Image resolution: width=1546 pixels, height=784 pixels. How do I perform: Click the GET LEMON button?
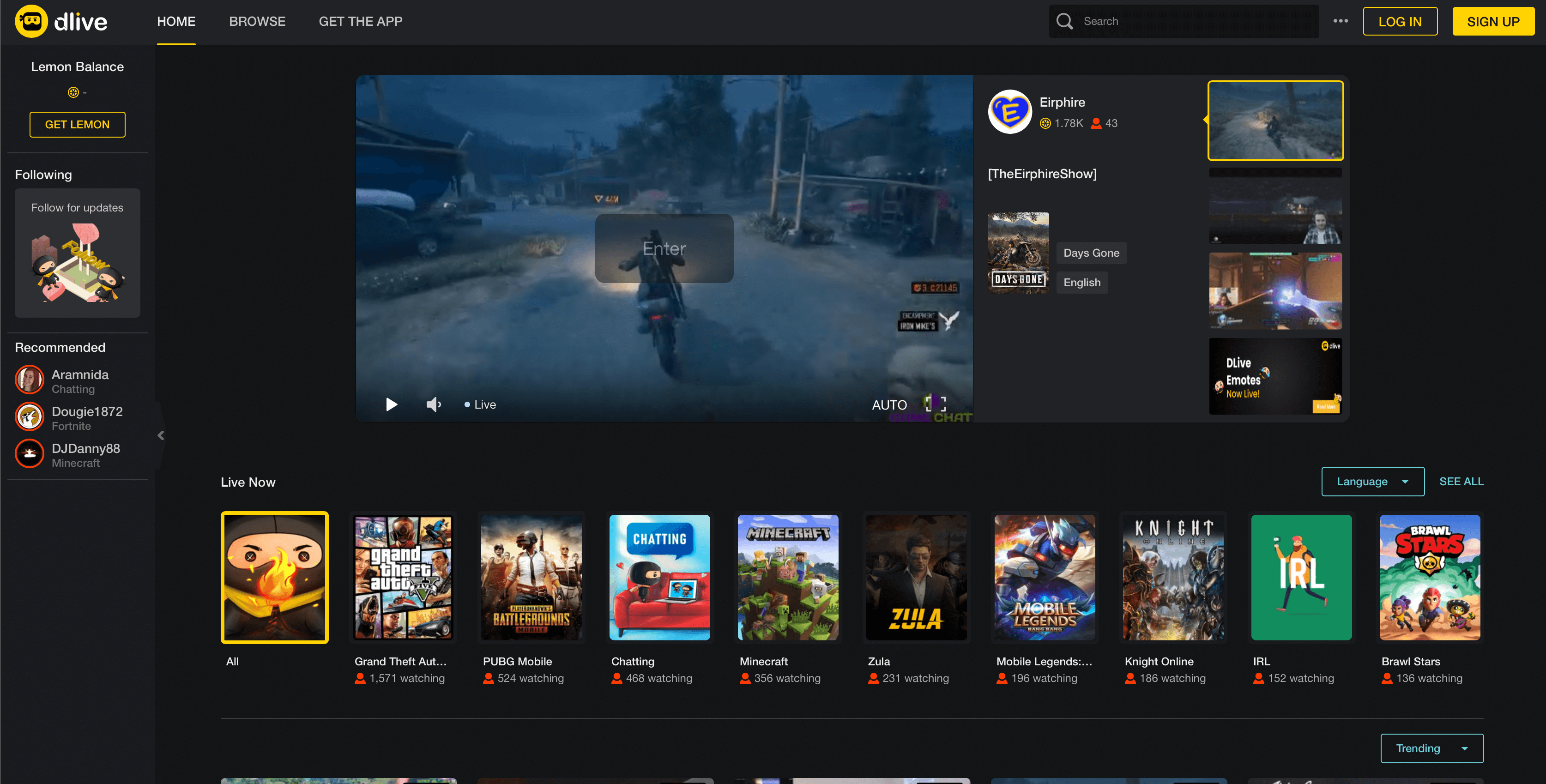coord(78,124)
